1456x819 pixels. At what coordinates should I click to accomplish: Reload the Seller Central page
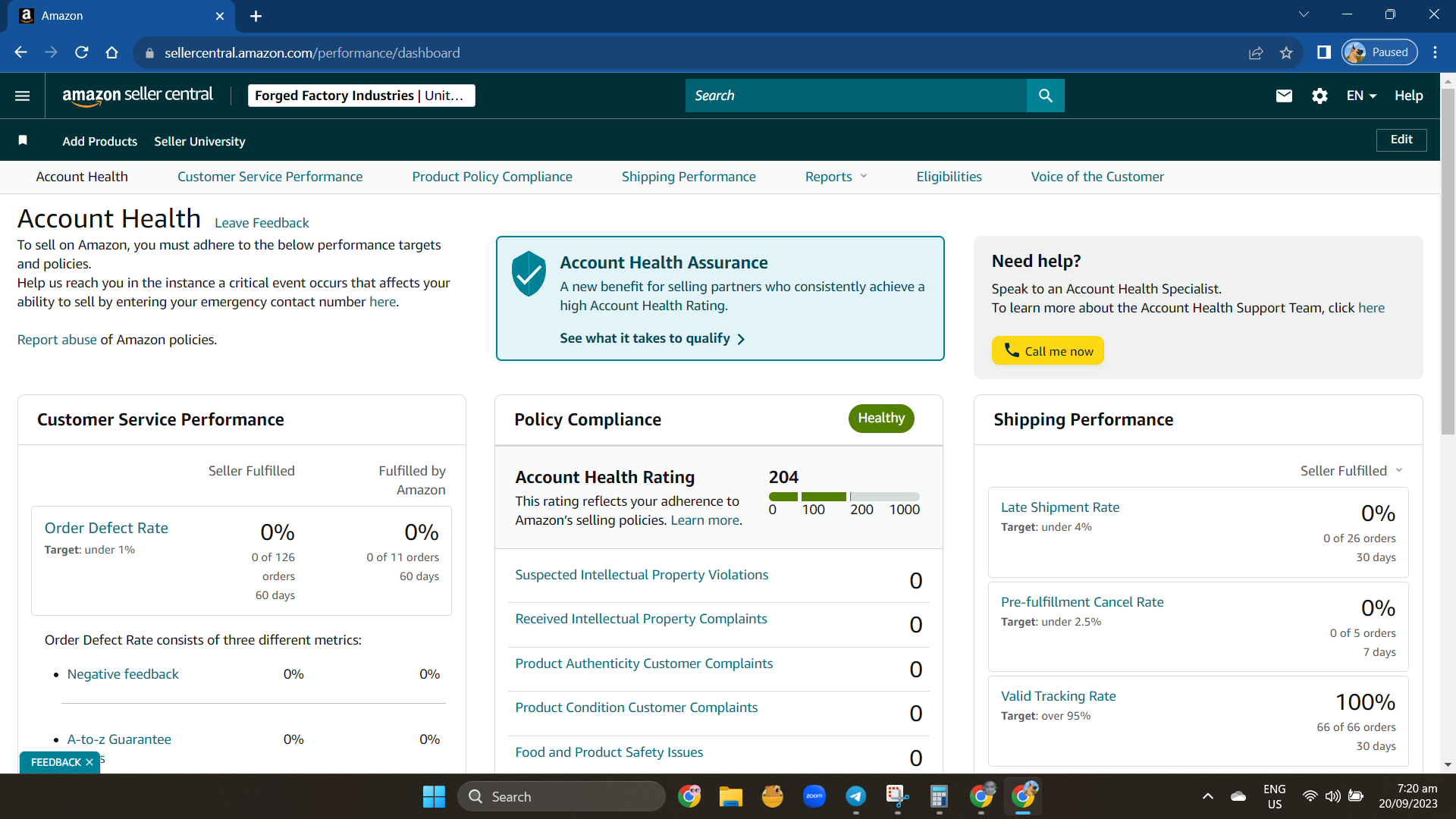click(82, 52)
